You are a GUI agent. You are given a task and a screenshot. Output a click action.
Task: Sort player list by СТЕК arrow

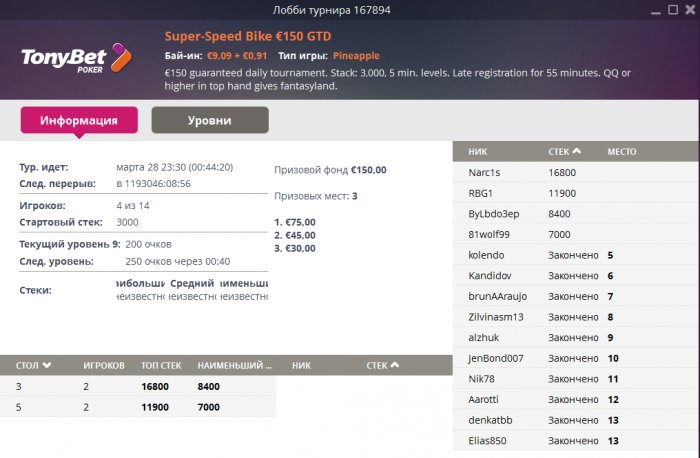coord(577,151)
